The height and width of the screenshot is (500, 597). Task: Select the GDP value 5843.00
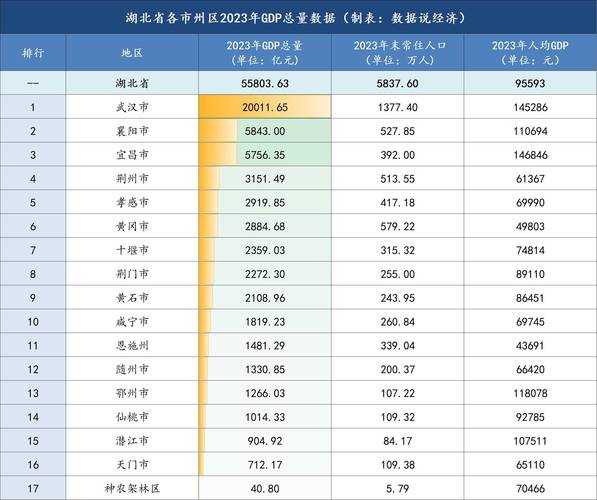tap(265, 131)
